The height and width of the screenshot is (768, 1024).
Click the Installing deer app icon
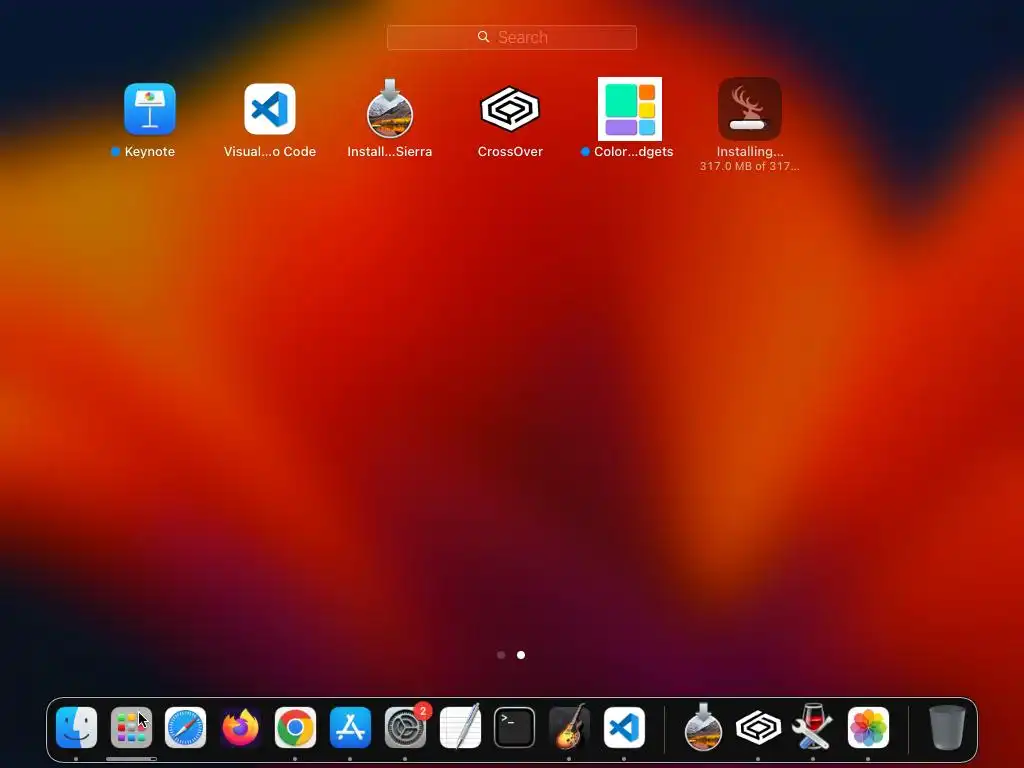pyautogui.click(x=750, y=109)
